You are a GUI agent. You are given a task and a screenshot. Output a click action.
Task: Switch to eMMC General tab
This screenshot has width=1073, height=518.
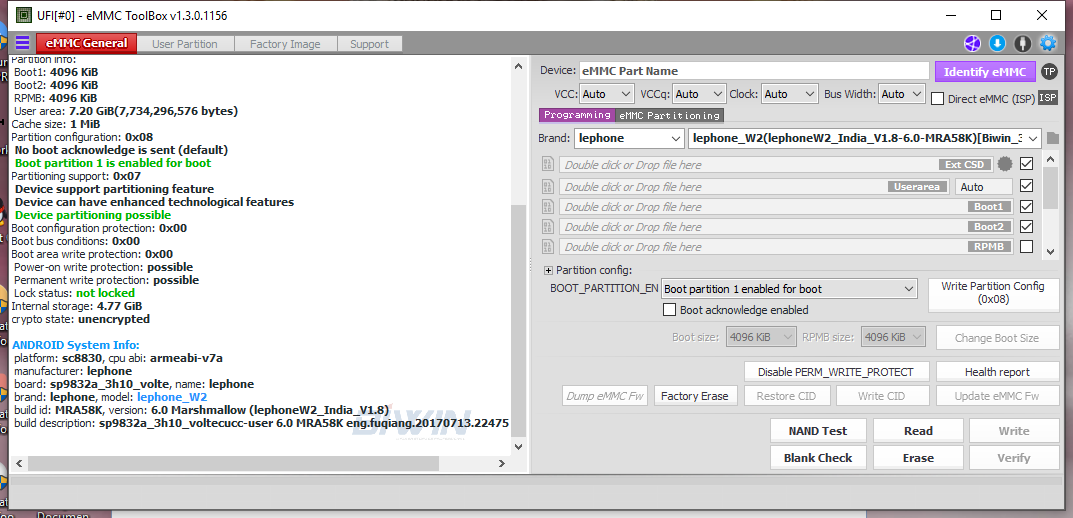coord(86,43)
